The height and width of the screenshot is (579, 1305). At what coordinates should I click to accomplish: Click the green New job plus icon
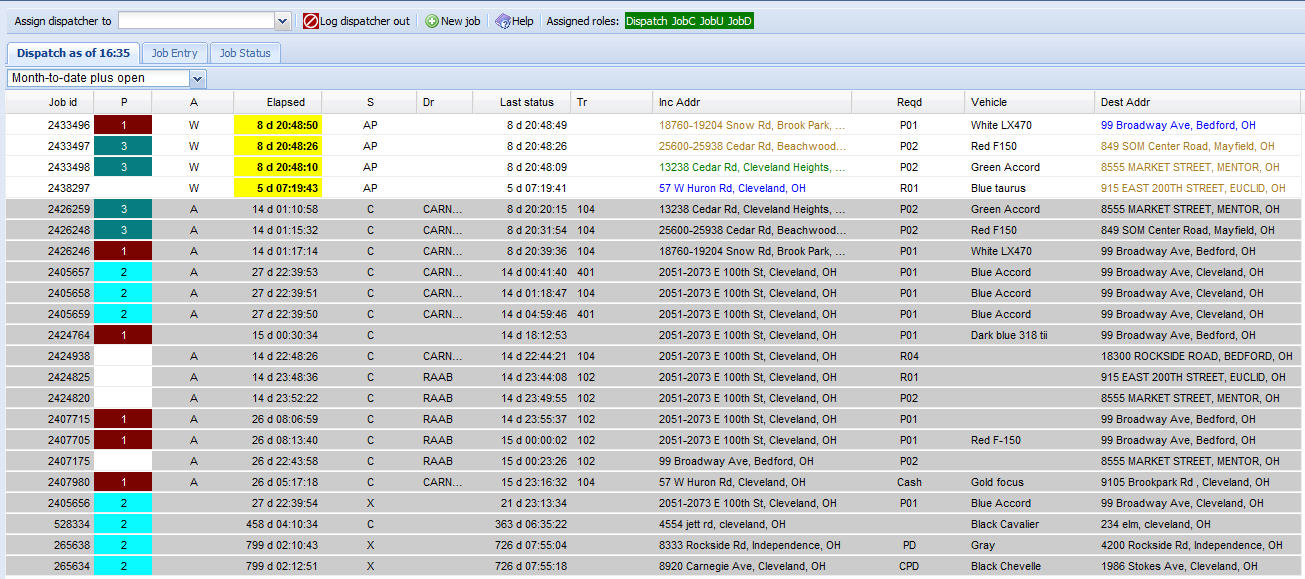[x=432, y=21]
